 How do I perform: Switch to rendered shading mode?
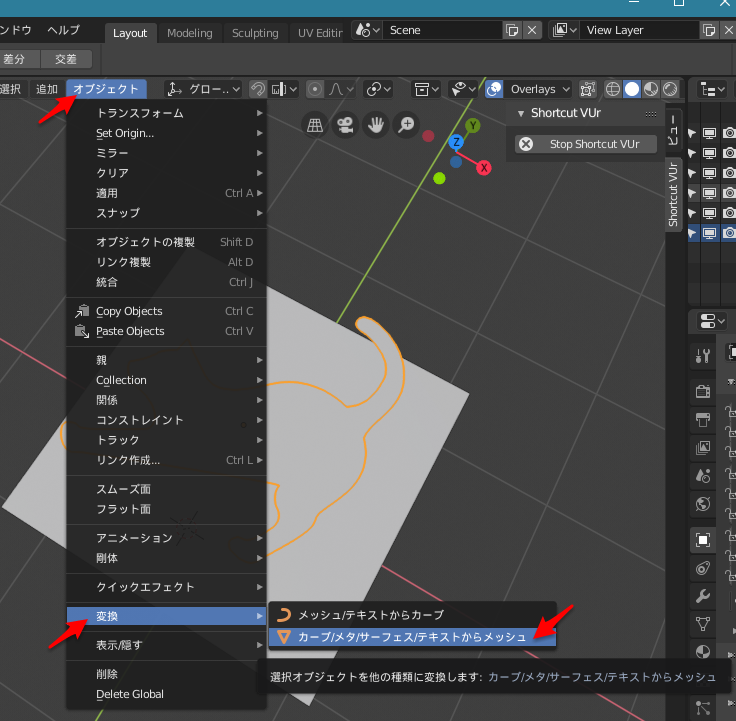pos(670,89)
